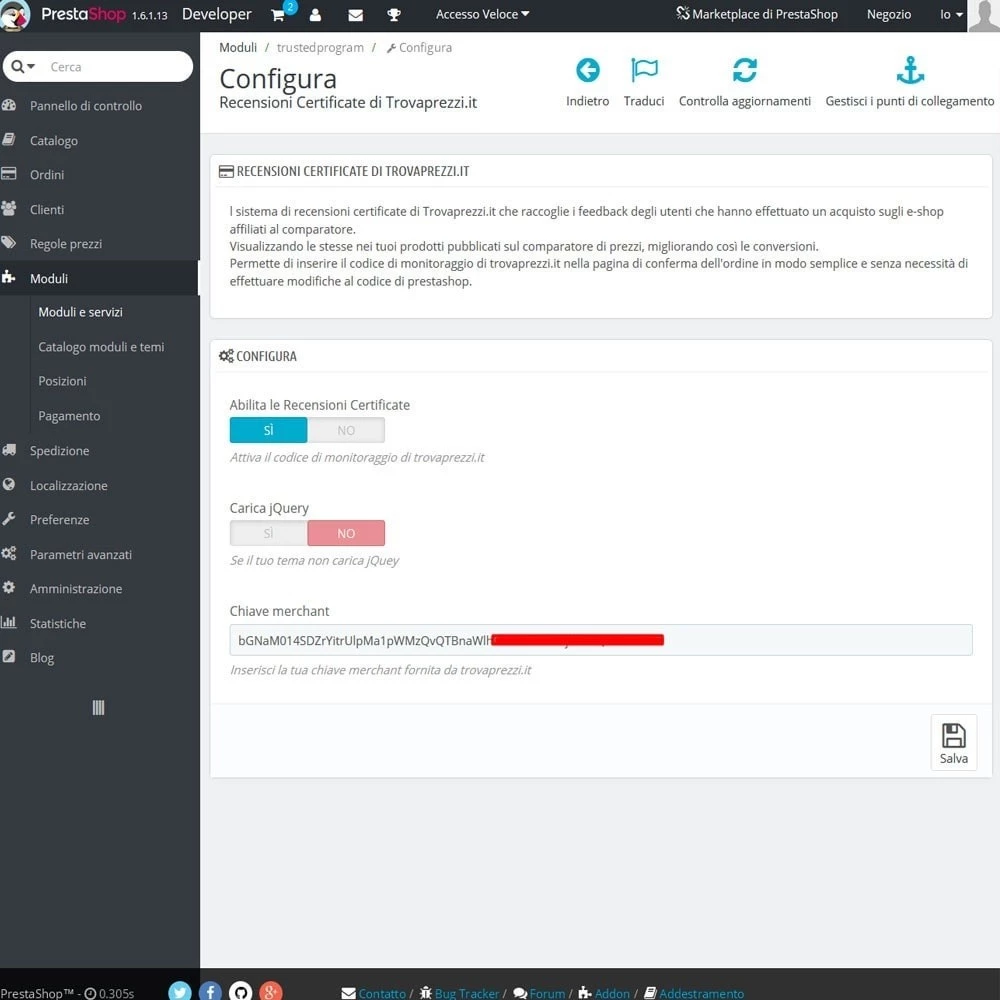Collapse sidebar using the bars icon

(98, 707)
